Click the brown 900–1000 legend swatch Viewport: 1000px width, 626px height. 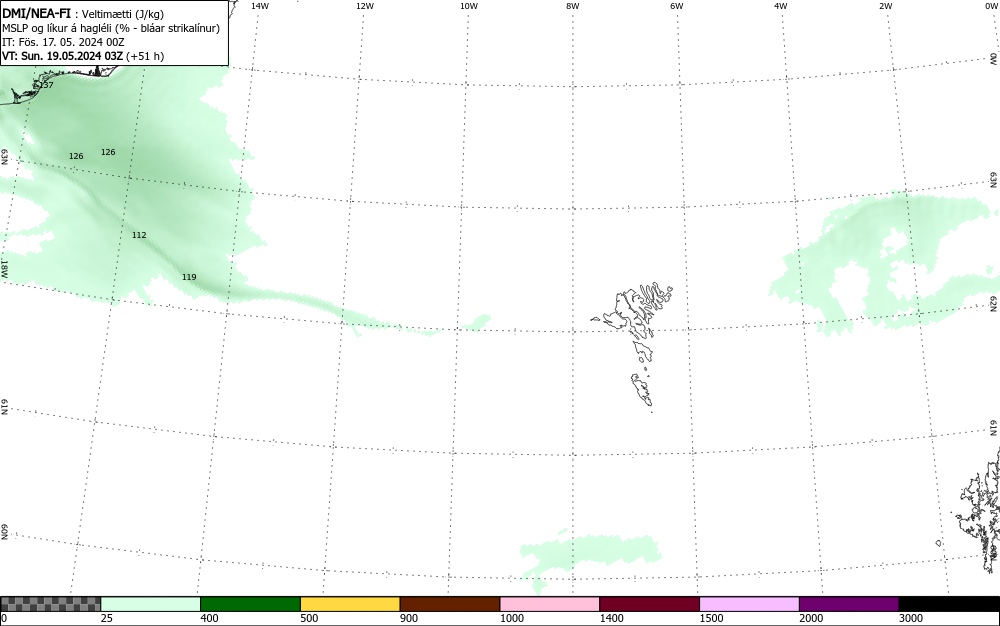(x=450, y=604)
